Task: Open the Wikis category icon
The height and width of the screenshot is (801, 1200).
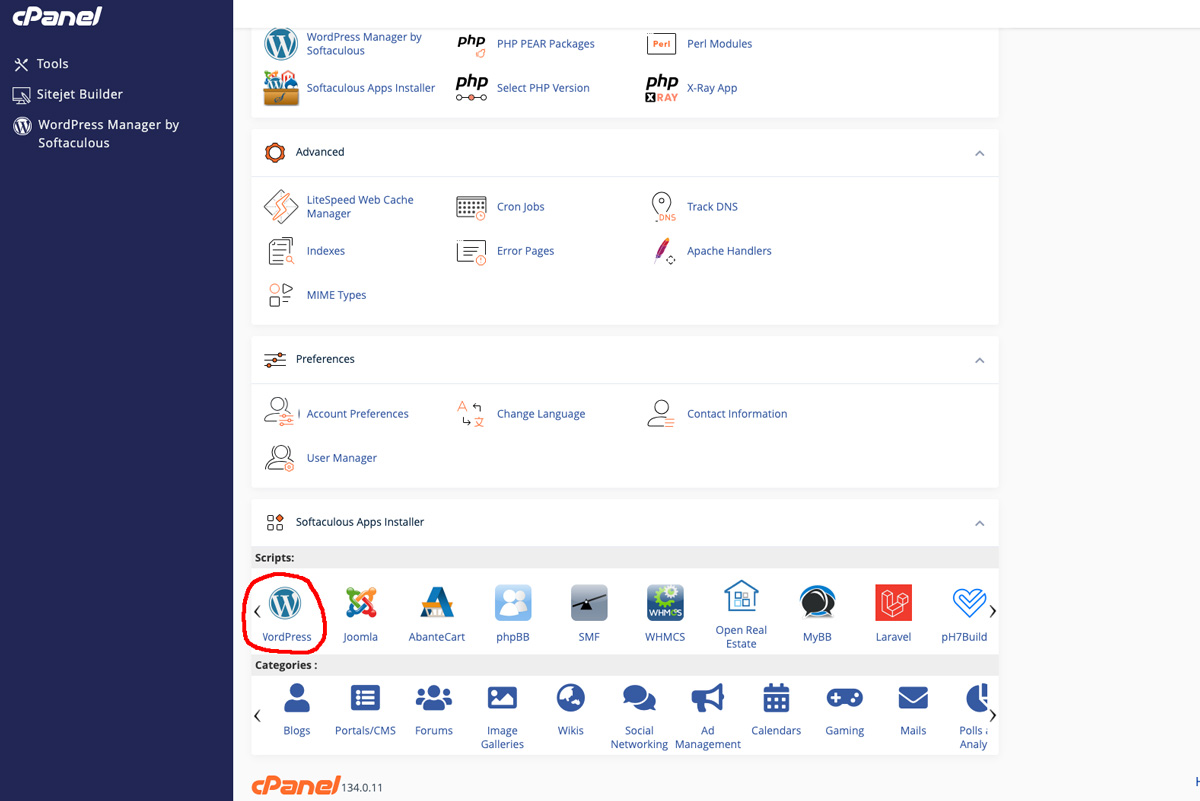Action: tap(571, 697)
